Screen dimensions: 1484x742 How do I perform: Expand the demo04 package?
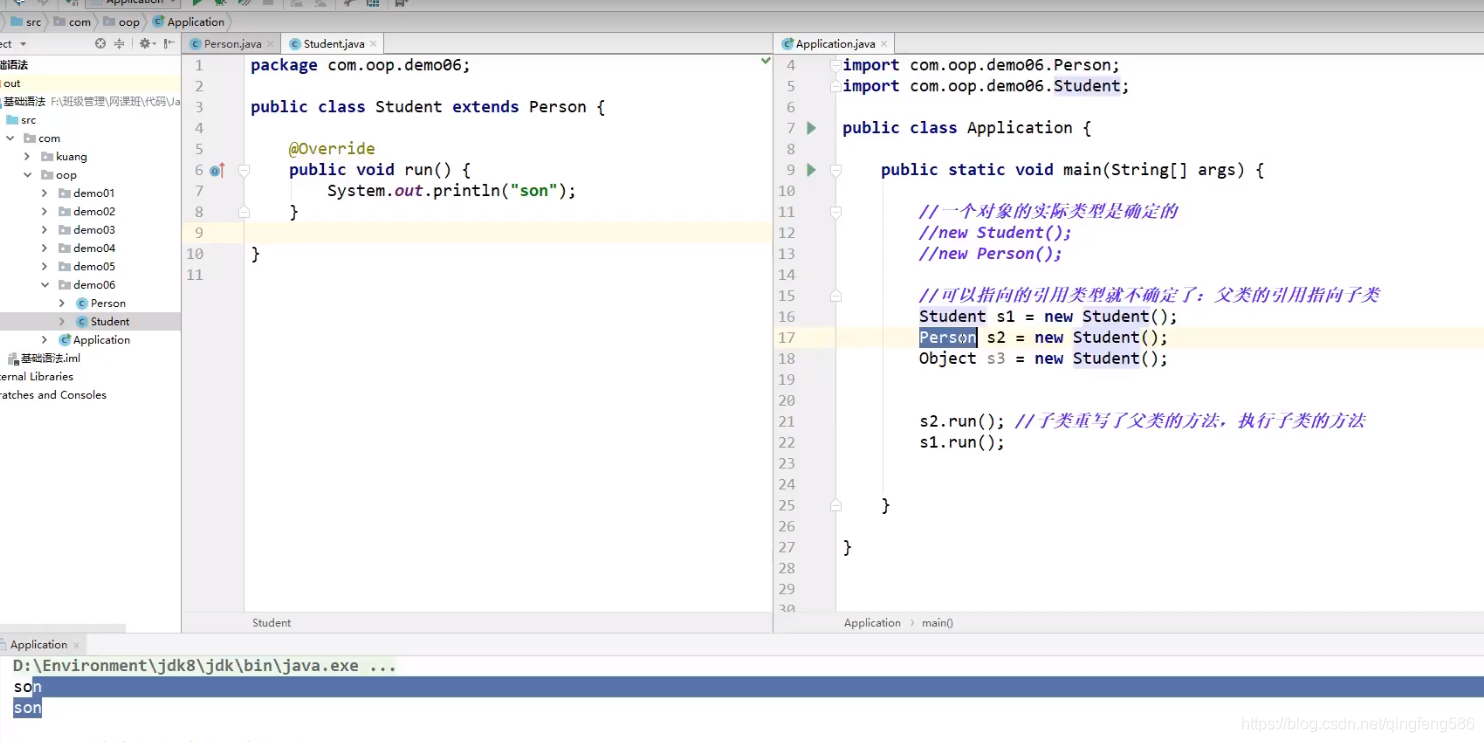tap(44, 248)
